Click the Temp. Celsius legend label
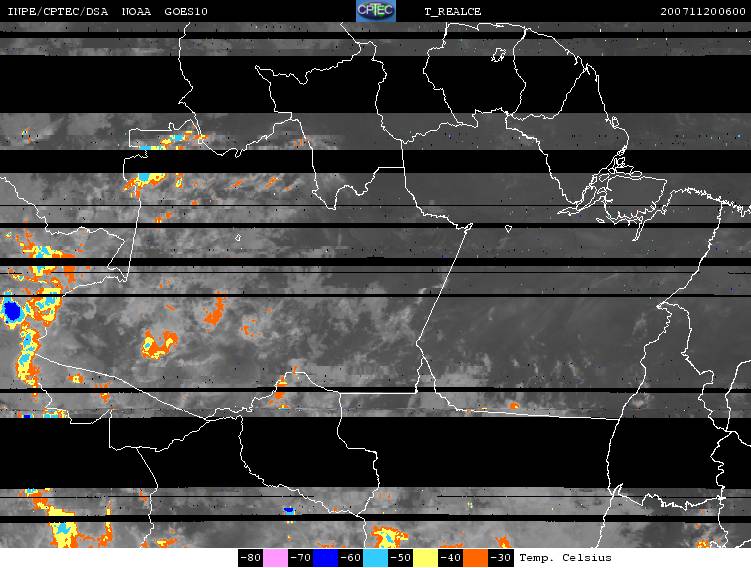 coord(565,558)
